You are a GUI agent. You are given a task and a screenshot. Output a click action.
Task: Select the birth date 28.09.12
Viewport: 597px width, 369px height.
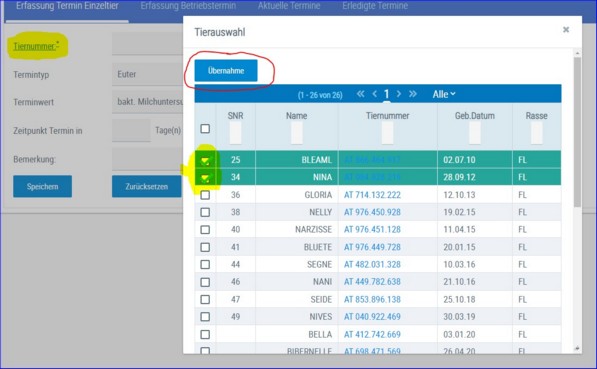pyautogui.click(x=459, y=177)
